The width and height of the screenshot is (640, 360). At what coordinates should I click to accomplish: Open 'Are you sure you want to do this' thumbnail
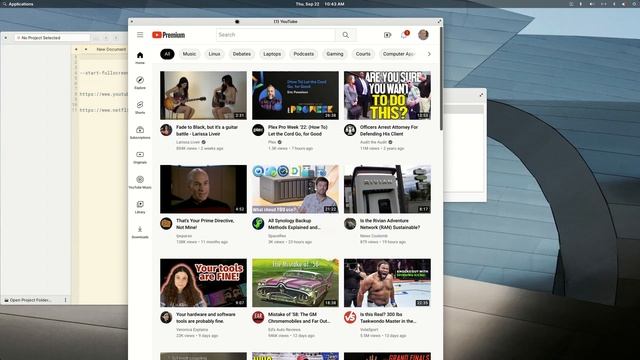coord(387,96)
